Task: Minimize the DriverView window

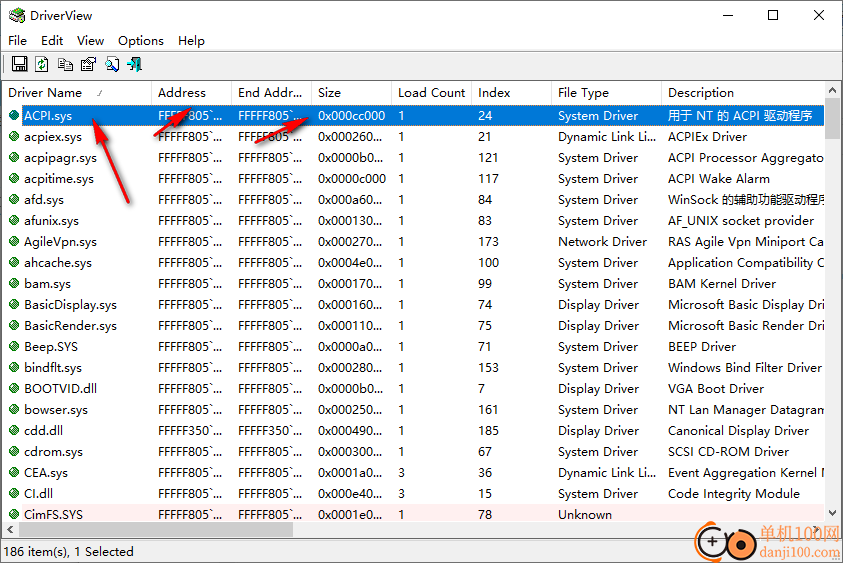Action: (728, 15)
